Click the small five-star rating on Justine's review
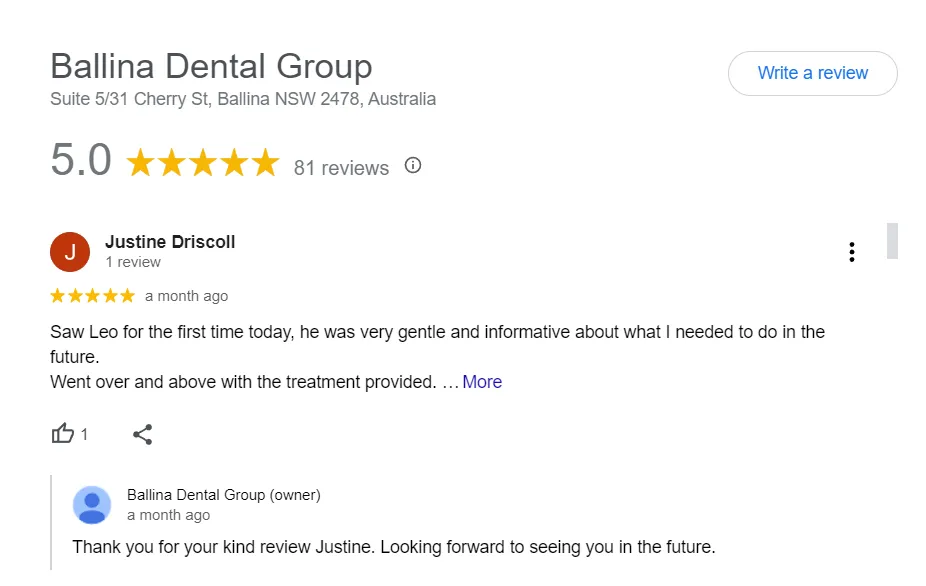 click(x=93, y=295)
